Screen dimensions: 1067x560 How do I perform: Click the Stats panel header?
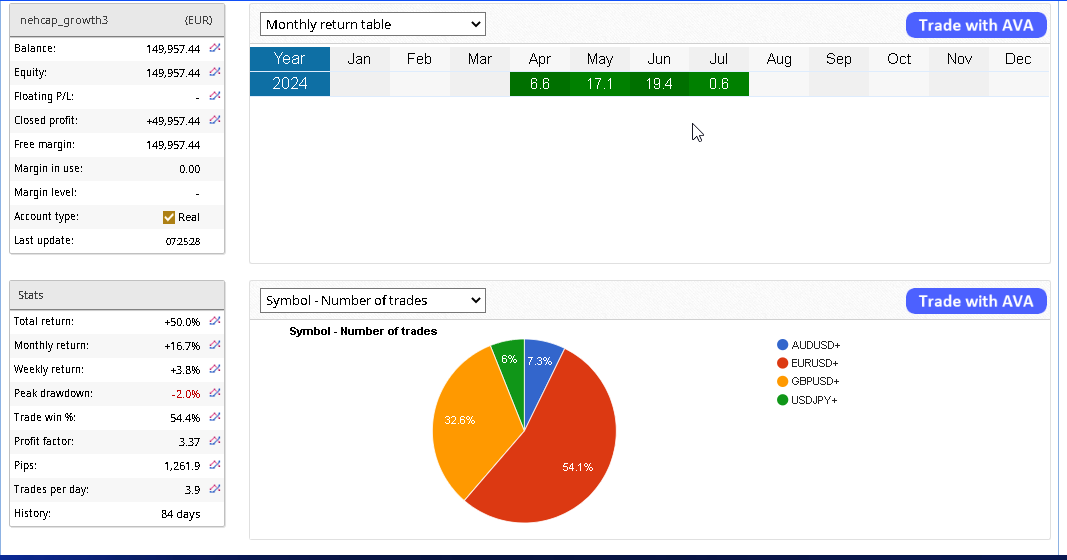pos(117,295)
